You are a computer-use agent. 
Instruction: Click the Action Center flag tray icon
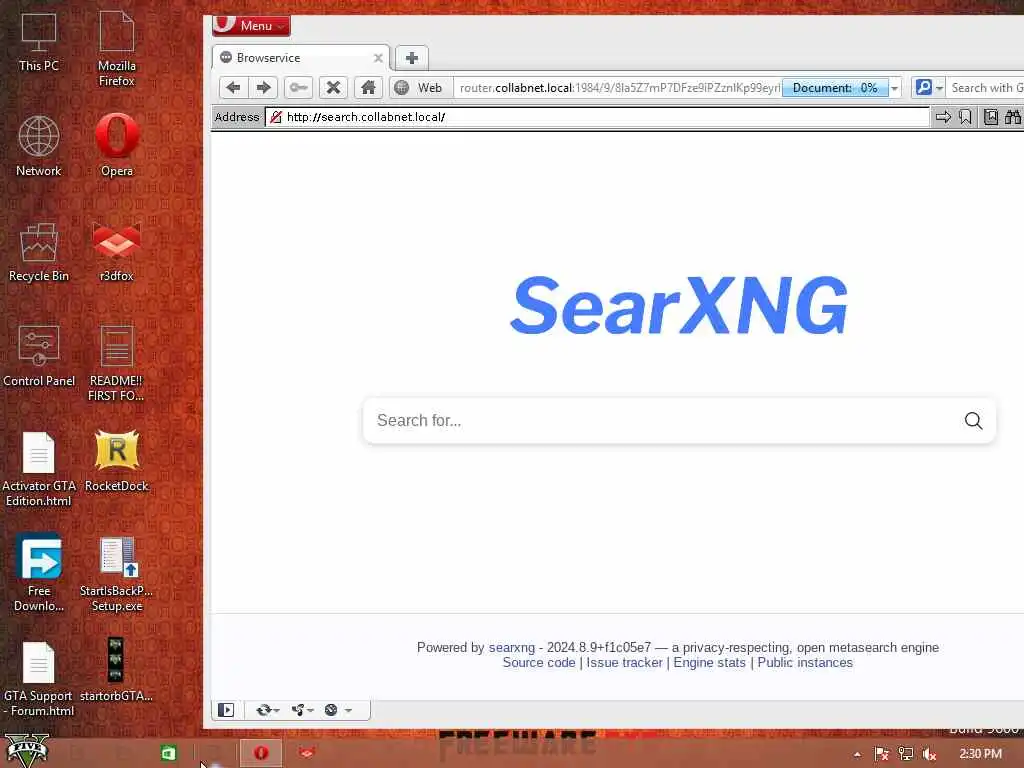[881, 754]
